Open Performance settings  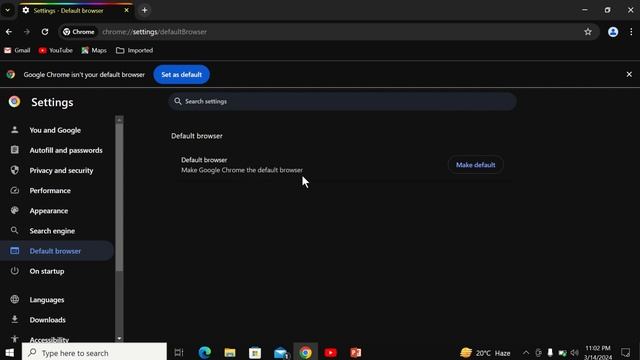57,191
